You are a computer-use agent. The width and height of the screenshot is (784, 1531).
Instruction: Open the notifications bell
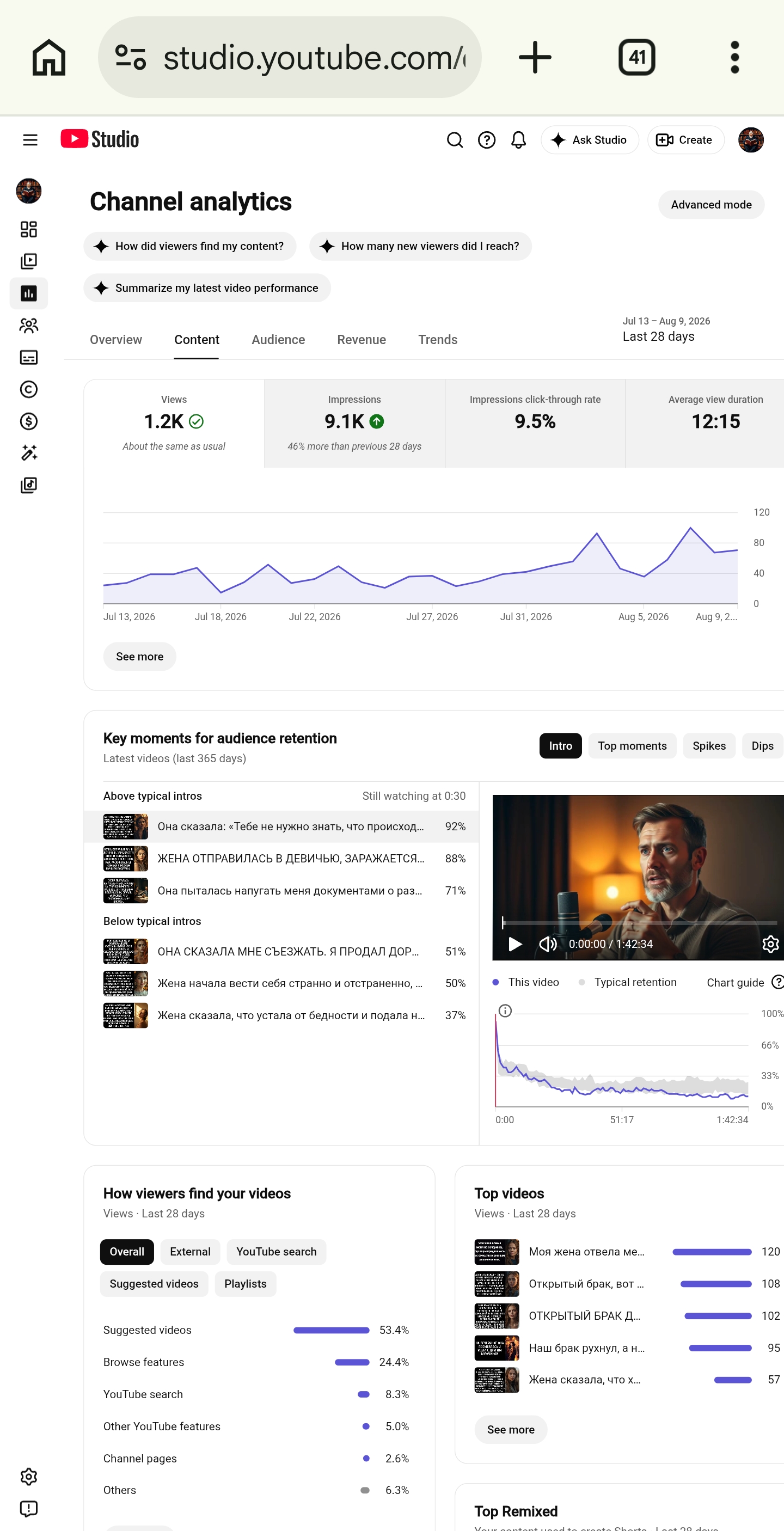click(519, 140)
